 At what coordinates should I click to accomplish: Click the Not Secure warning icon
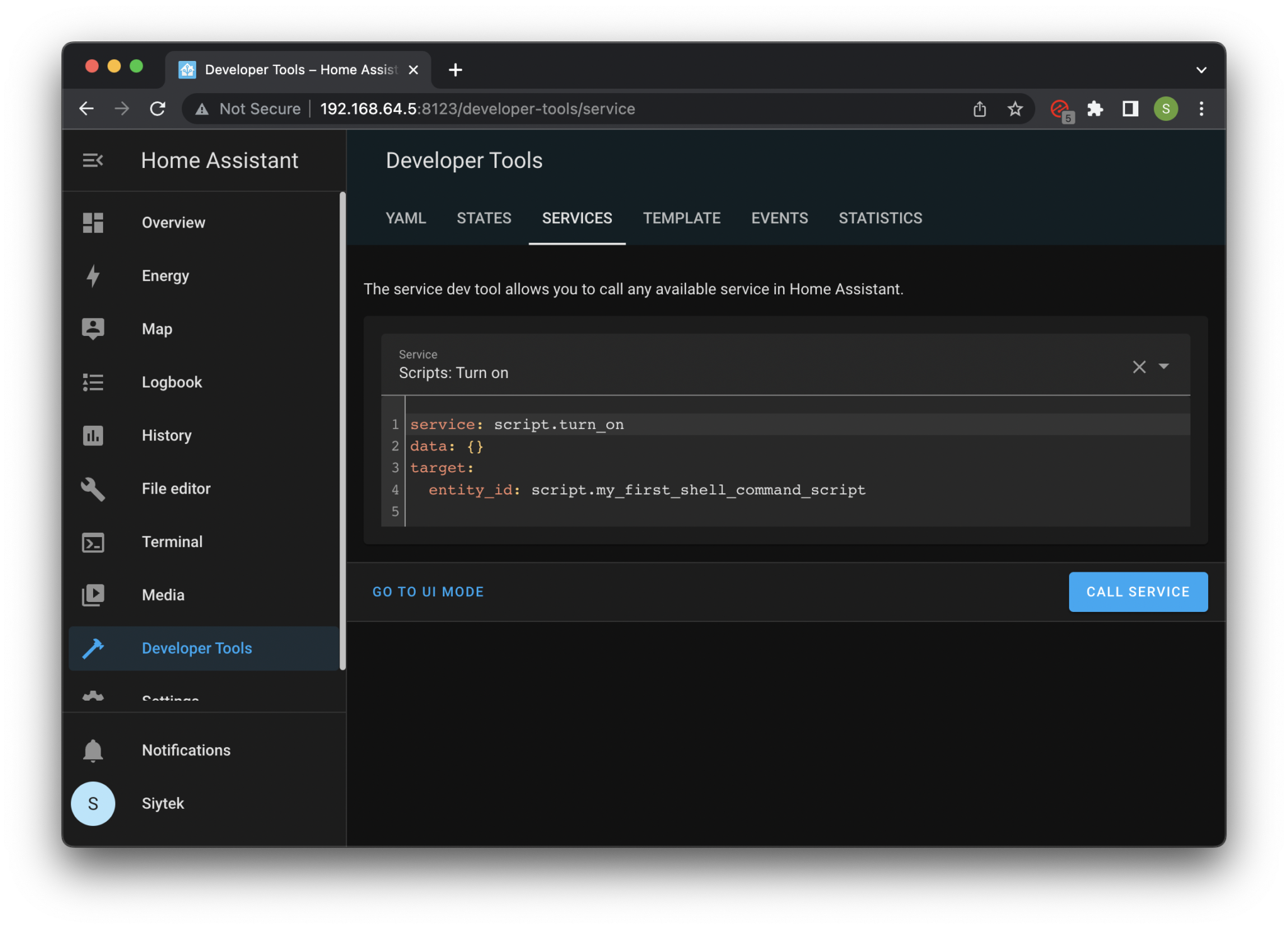coord(202,109)
